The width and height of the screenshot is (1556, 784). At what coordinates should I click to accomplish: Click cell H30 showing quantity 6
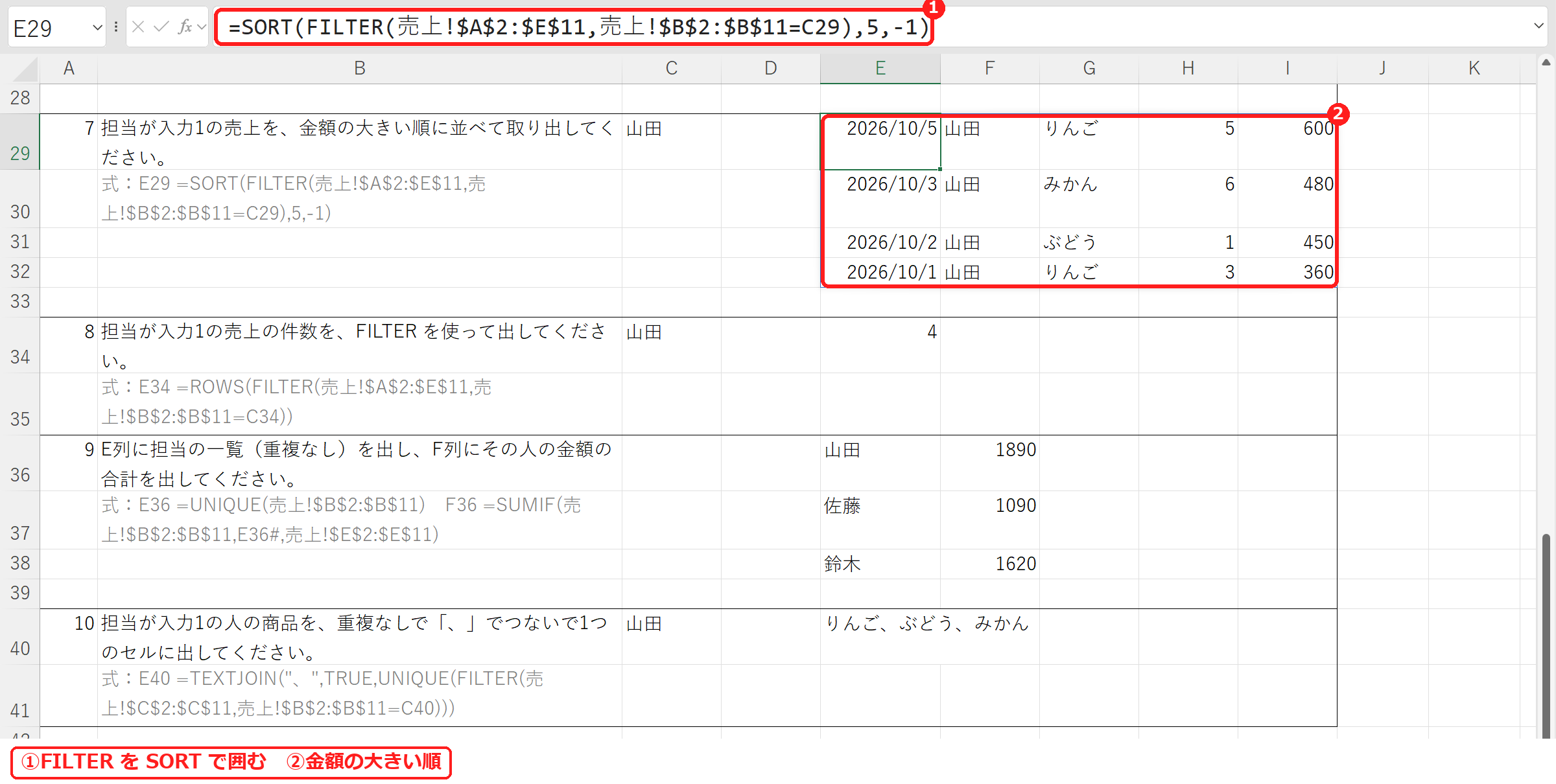[1188, 199]
